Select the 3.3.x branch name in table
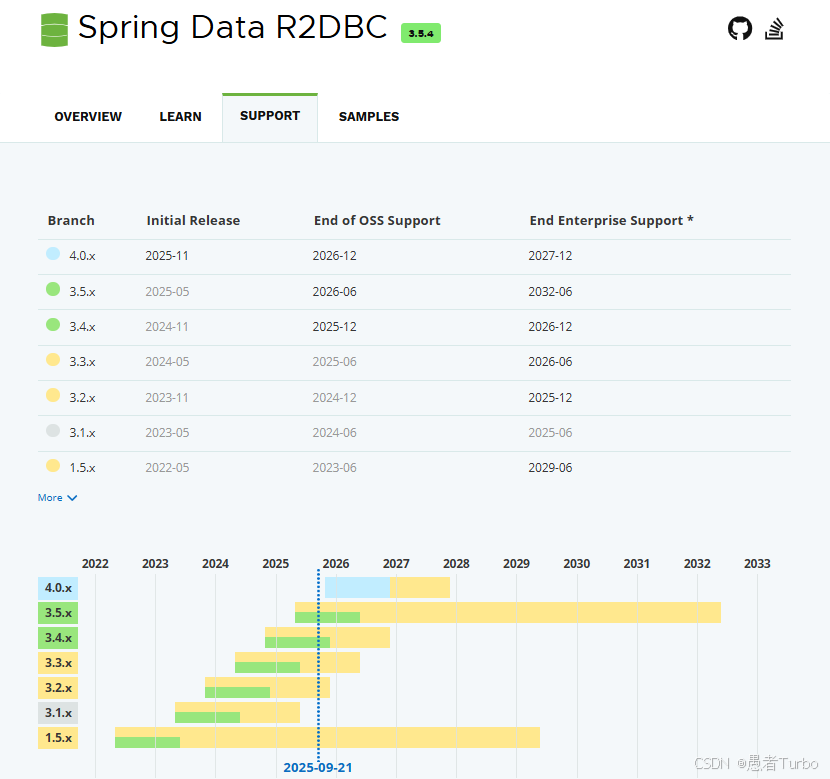The height and width of the screenshot is (779, 830). coord(82,361)
